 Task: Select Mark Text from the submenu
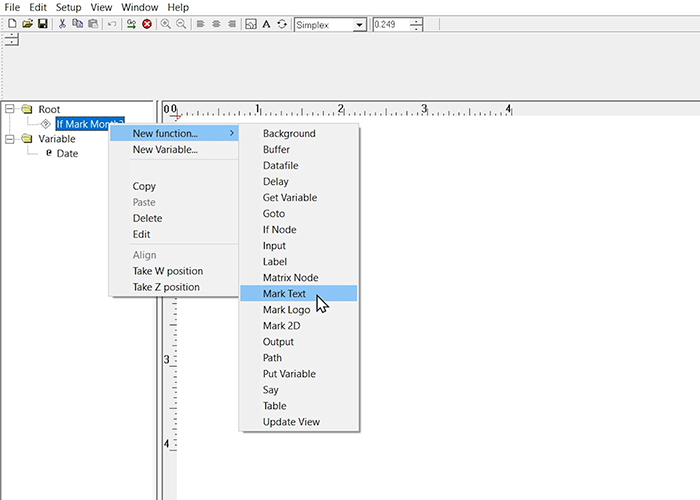(x=299, y=293)
